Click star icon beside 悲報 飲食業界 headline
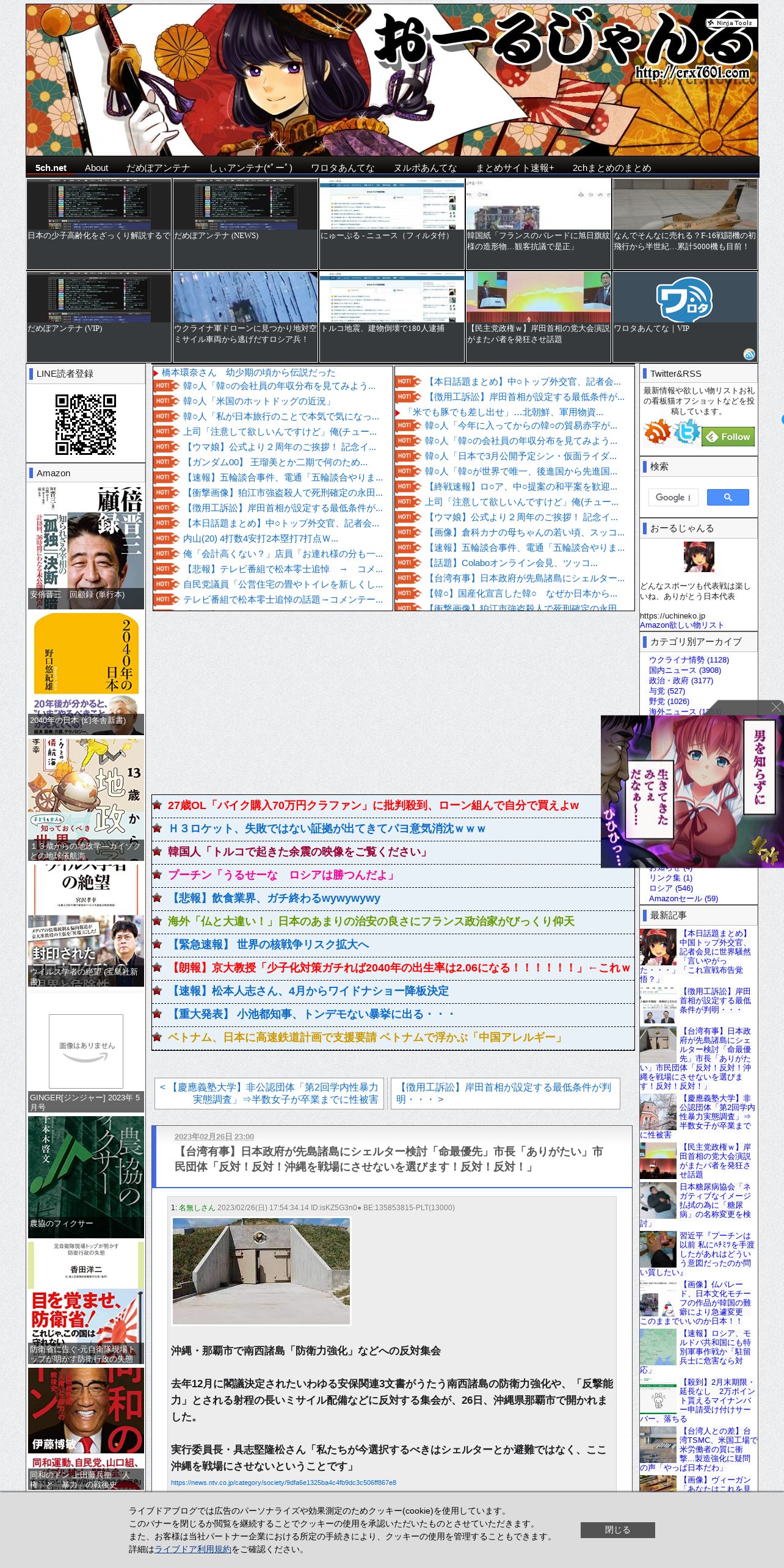The height and width of the screenshot is (1568, 784). point(158,898)
